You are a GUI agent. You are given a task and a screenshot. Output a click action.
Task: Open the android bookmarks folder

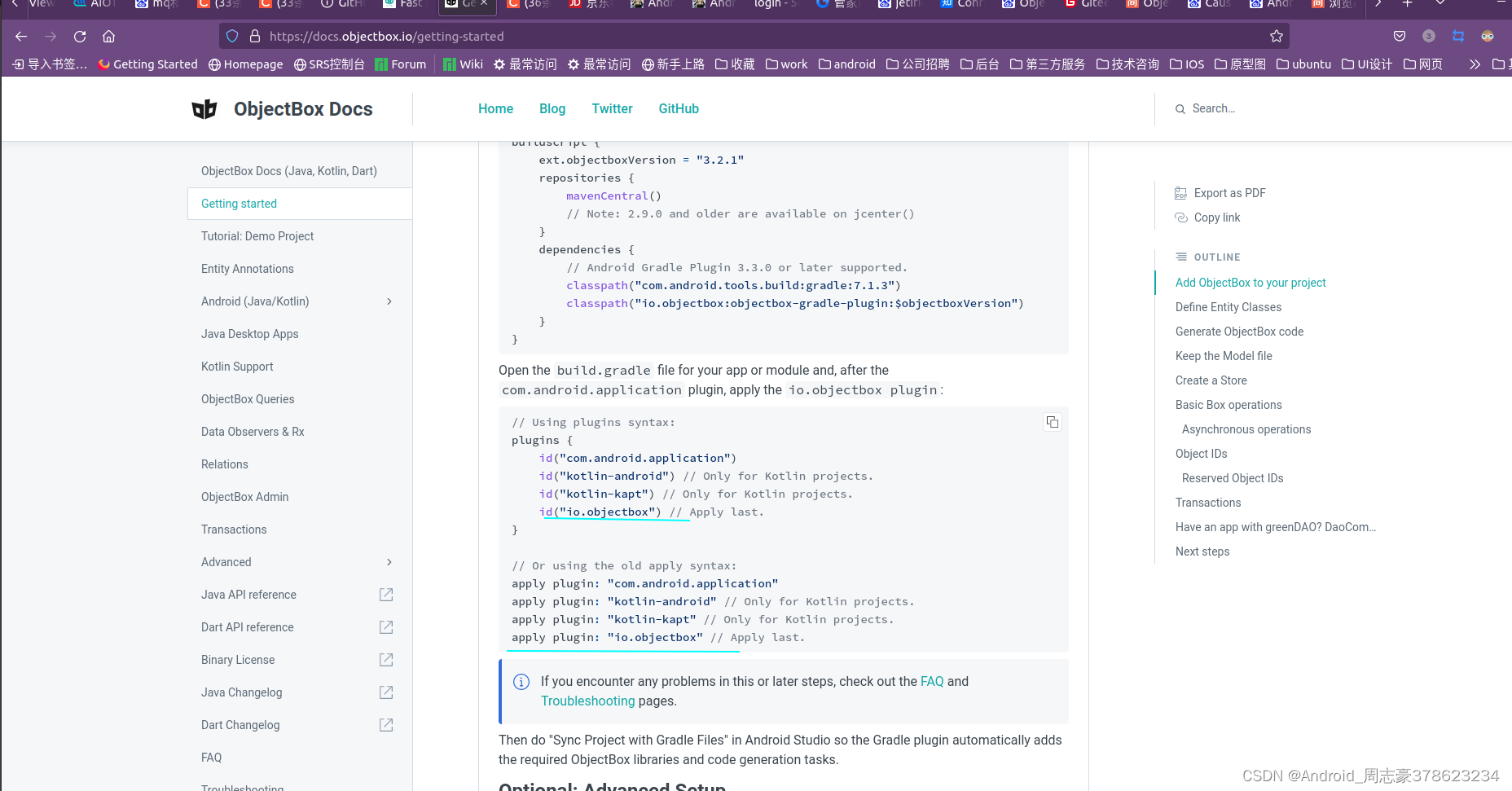[847, 64]
